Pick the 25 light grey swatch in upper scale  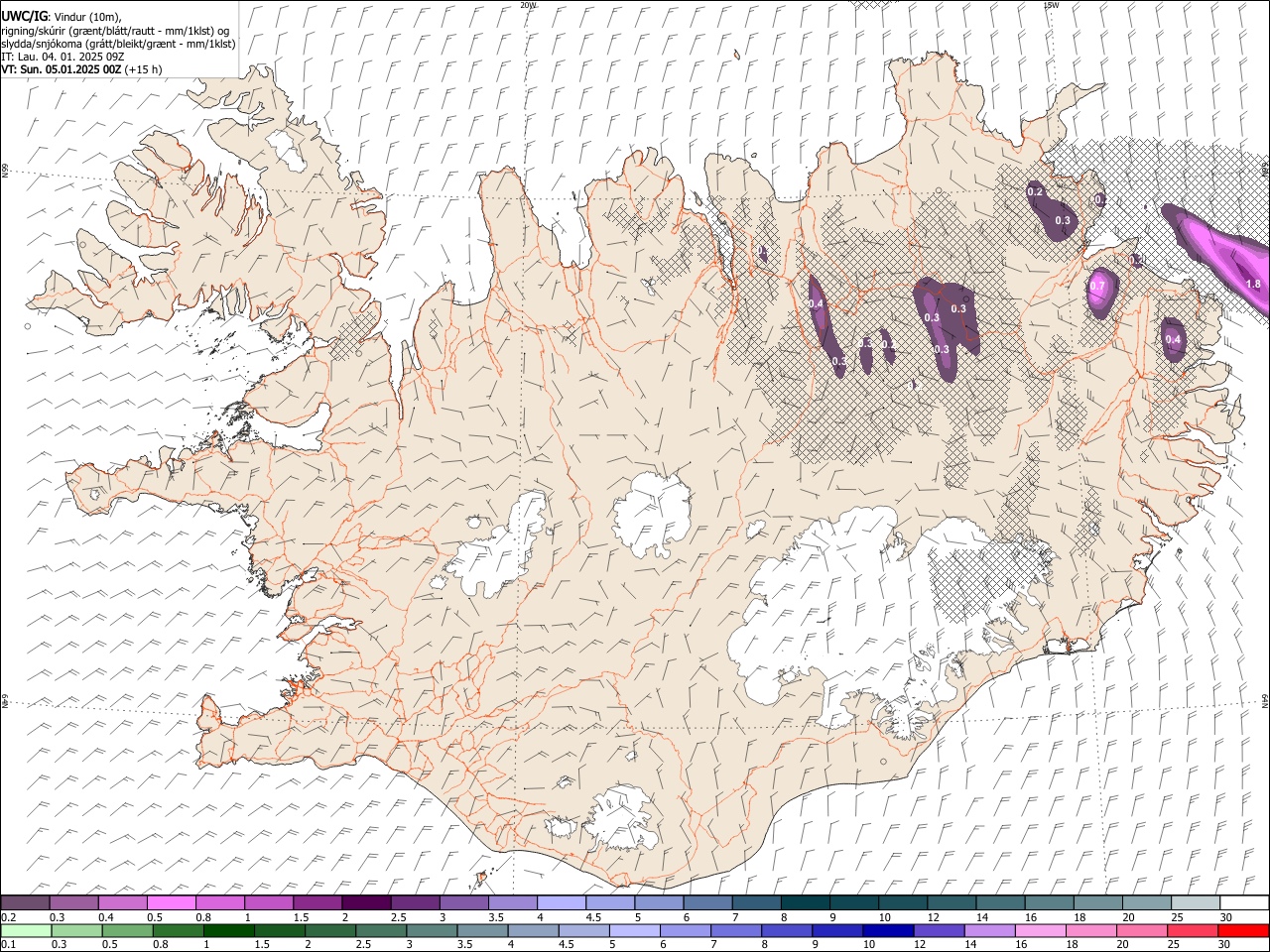[1196, 902]
